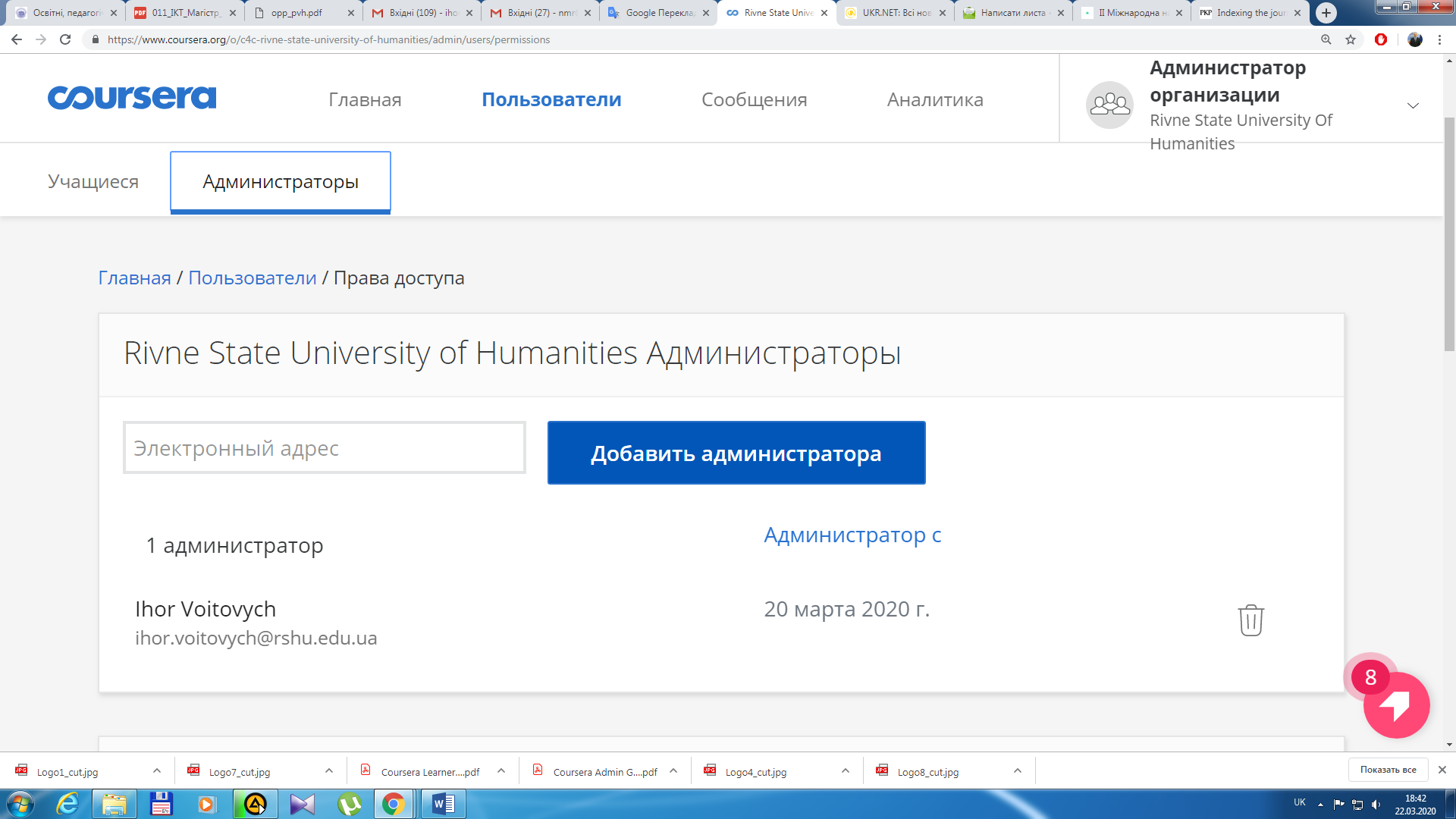This screenshot has width=1456, height=819.
Task: Delete administrator Ihor Voitovych with trash icon
Action: click(1250, 620)
